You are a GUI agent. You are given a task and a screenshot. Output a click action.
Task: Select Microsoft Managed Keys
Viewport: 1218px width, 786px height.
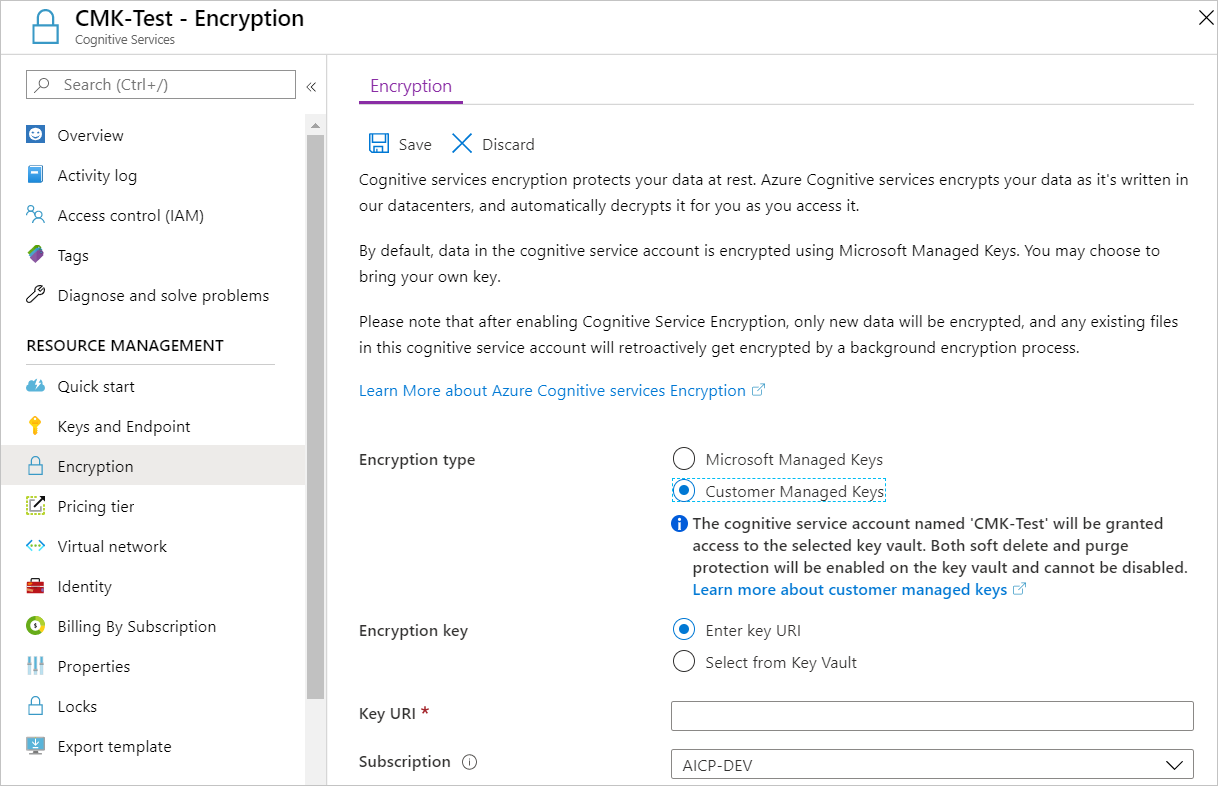[684, 458]
